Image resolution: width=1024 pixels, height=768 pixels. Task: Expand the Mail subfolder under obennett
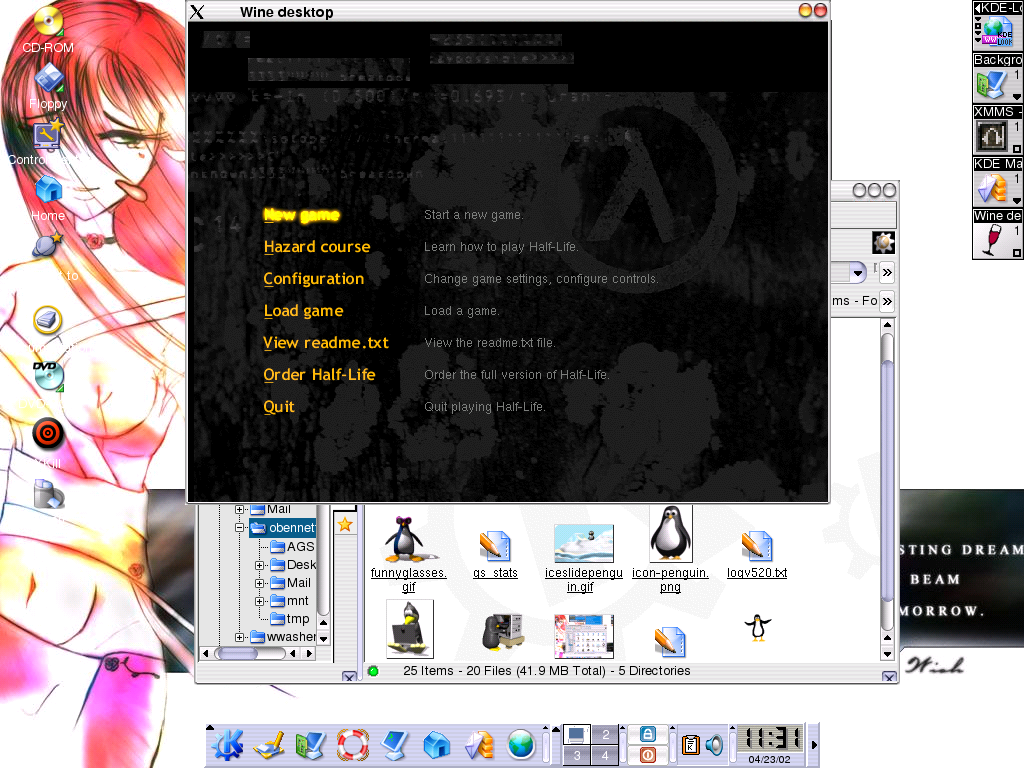[x=259, y=583]
